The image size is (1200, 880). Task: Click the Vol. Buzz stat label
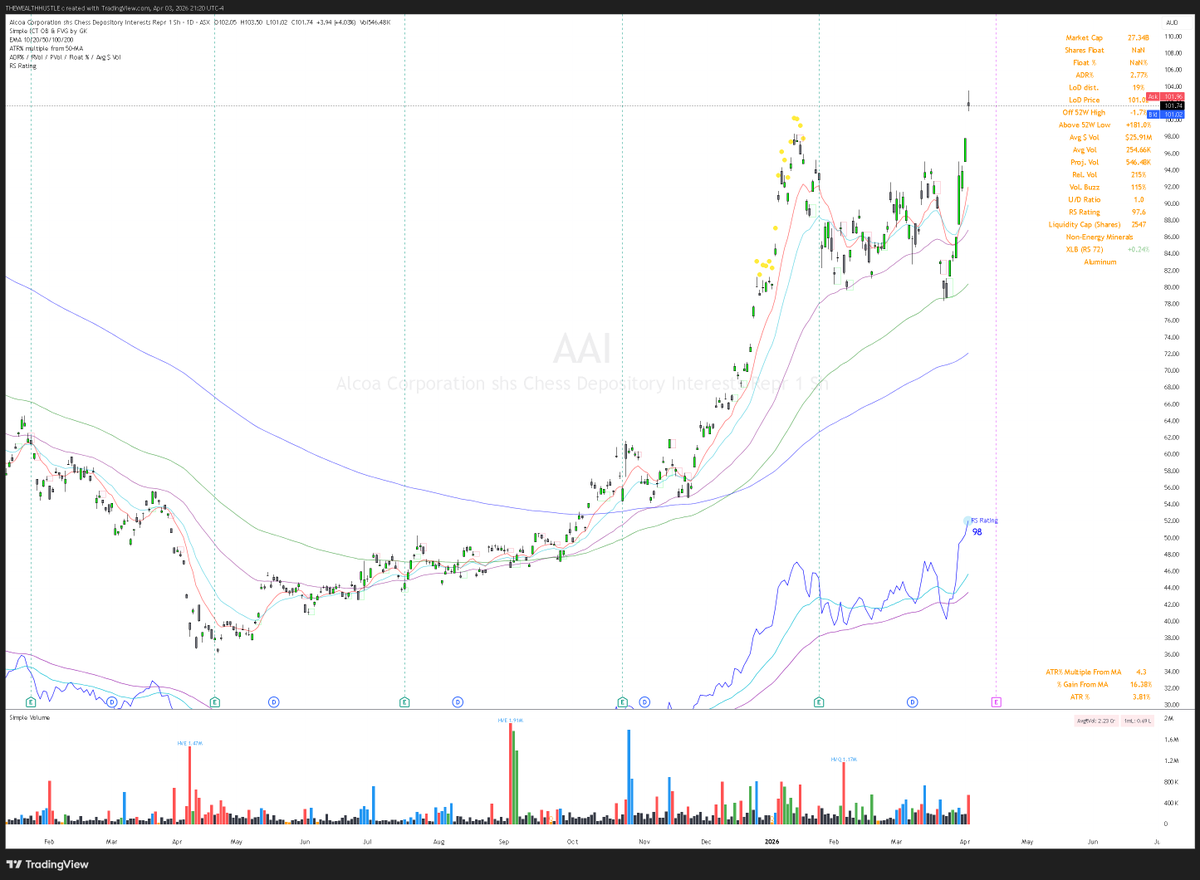(1085, 187)
